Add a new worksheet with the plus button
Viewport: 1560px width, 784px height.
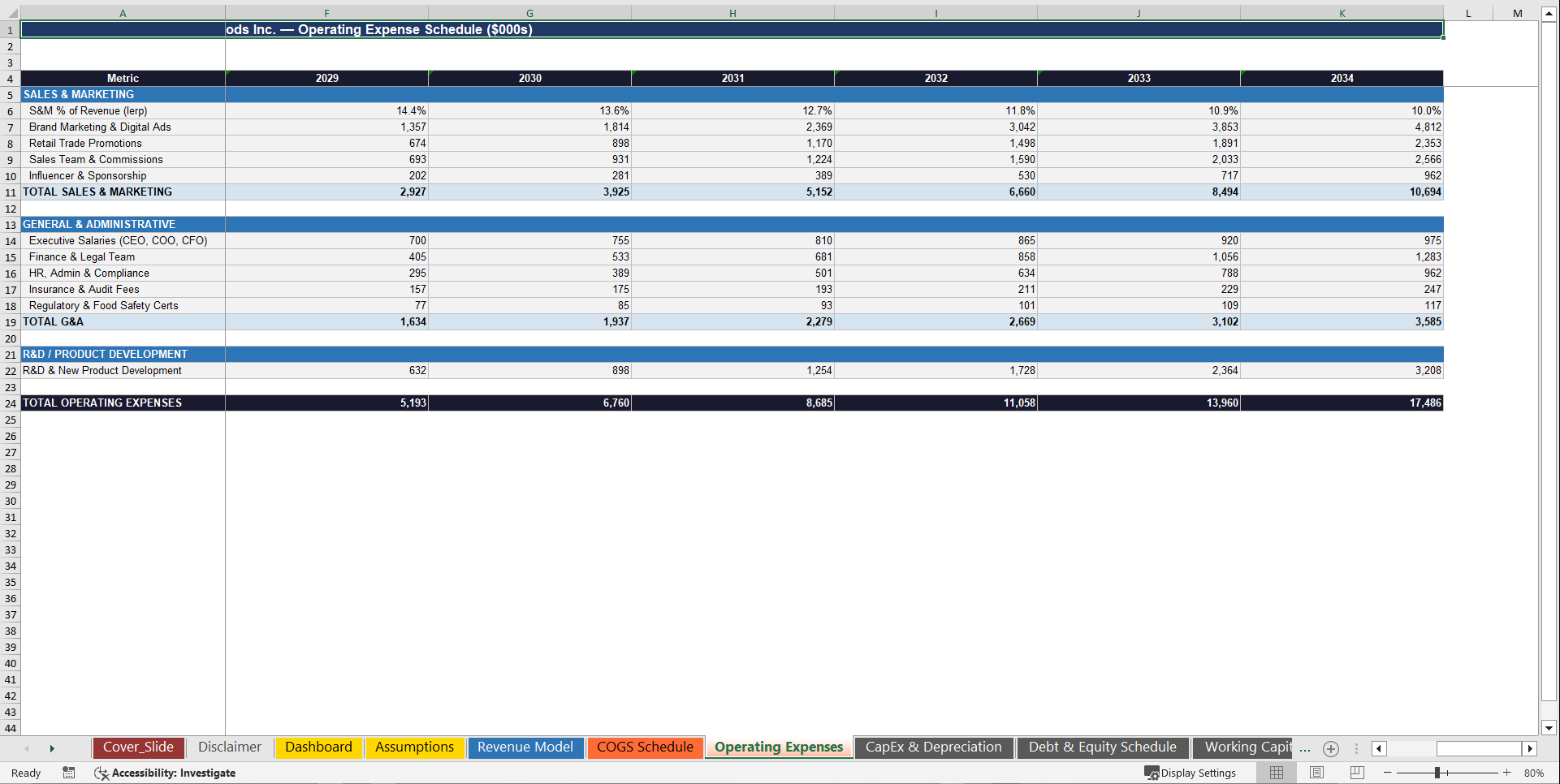coord(1330,748)
